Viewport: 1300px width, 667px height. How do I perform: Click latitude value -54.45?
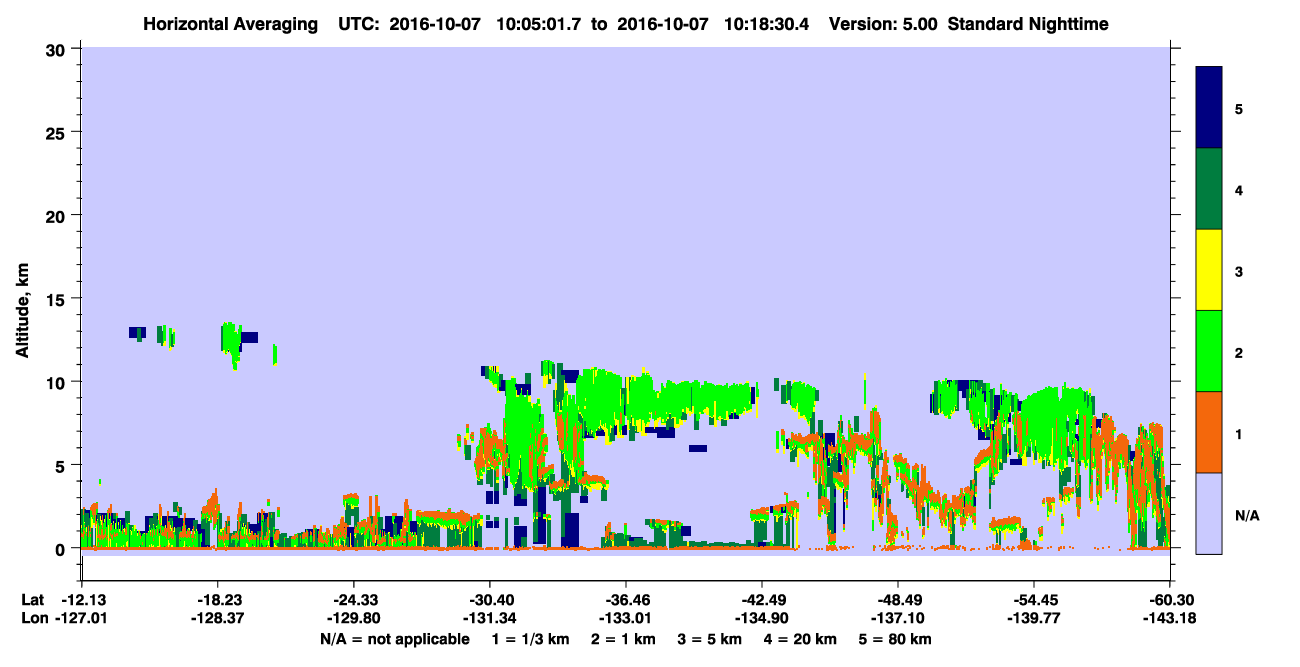[x=1034, y=600]
